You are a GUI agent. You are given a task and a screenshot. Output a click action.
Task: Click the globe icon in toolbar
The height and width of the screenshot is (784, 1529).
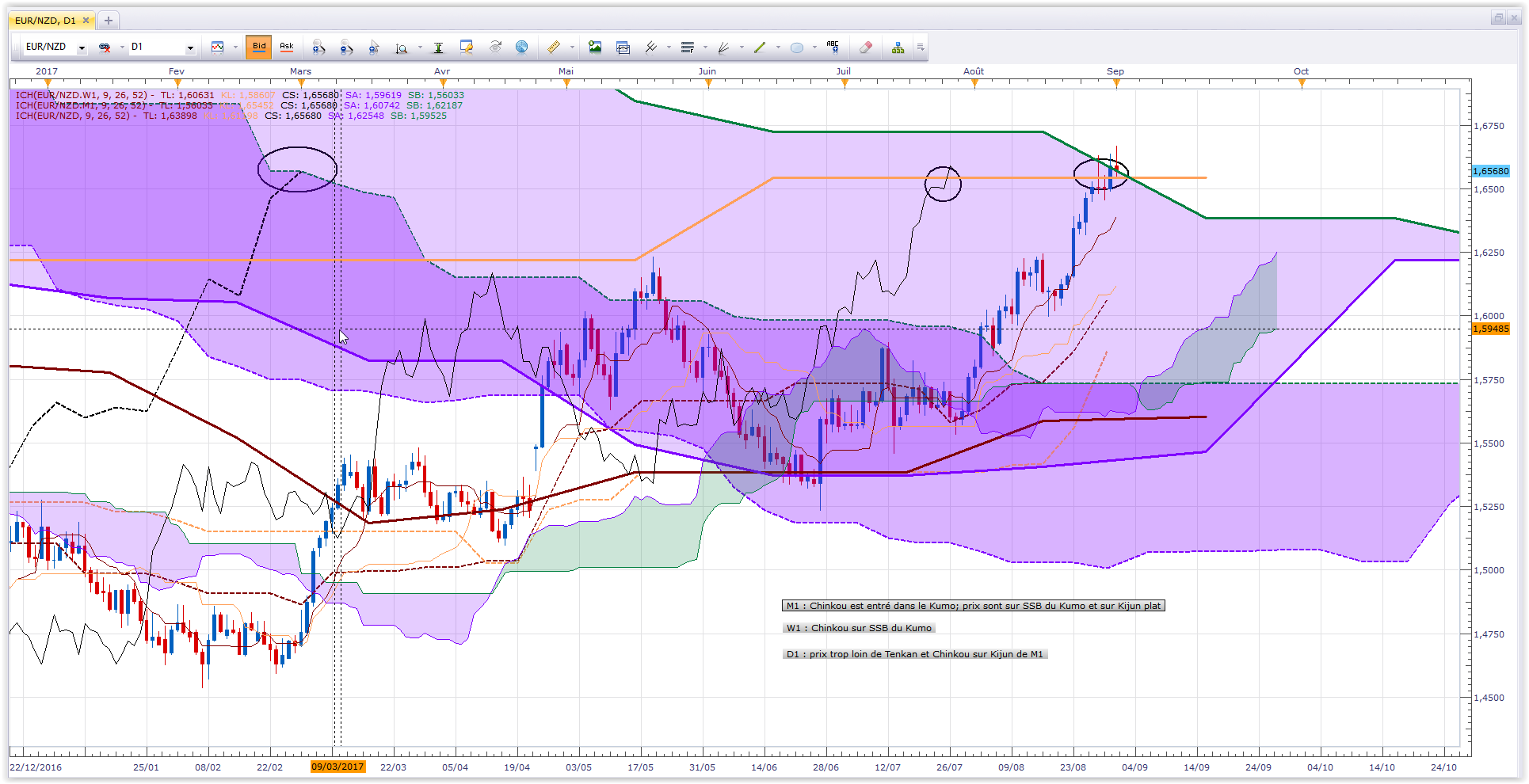(x=521, y=48)
